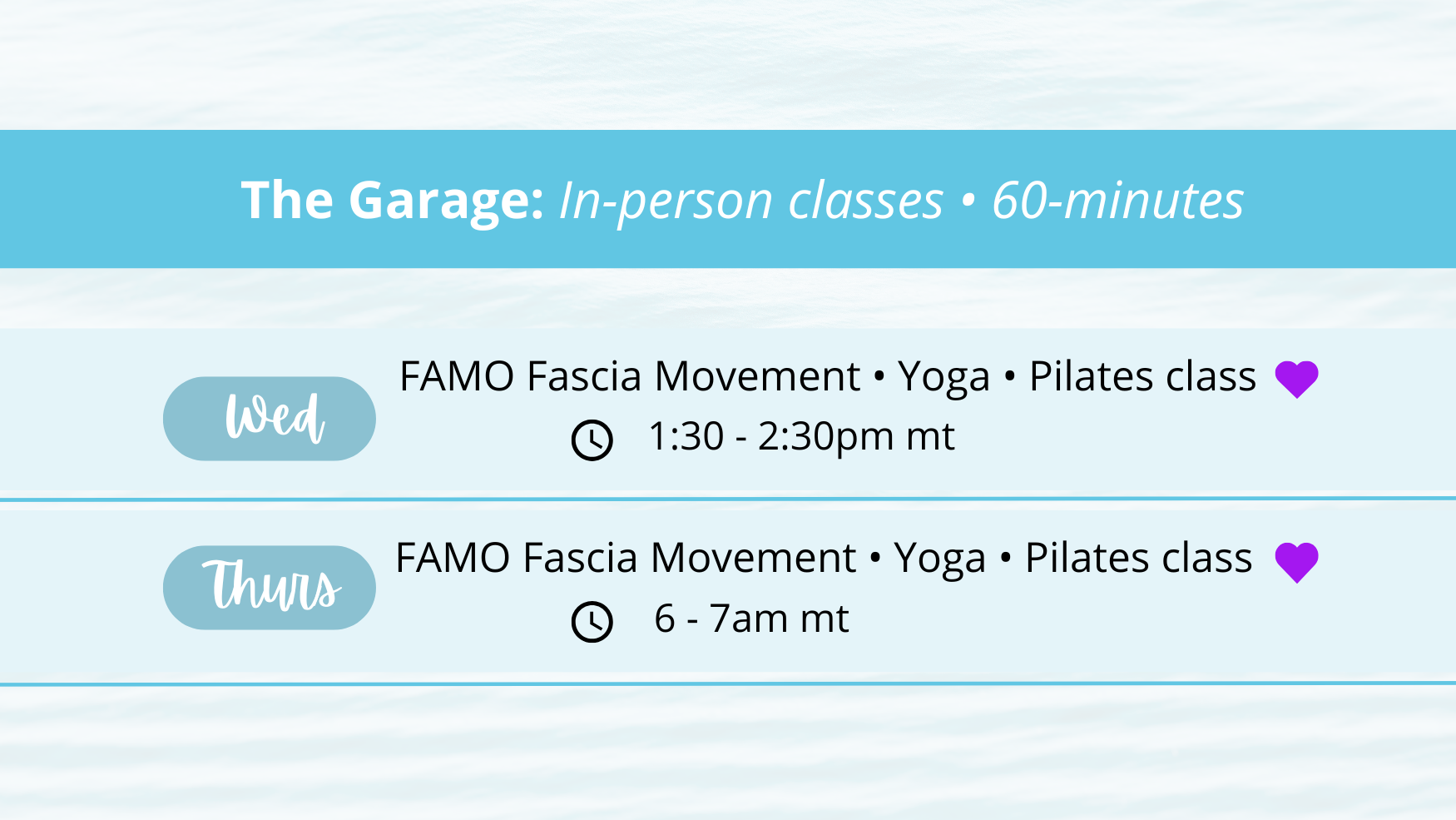Tap the purple heart in Wednesday's row
This screenshot has height=820, width=1456.
[x=1296, y=379]
